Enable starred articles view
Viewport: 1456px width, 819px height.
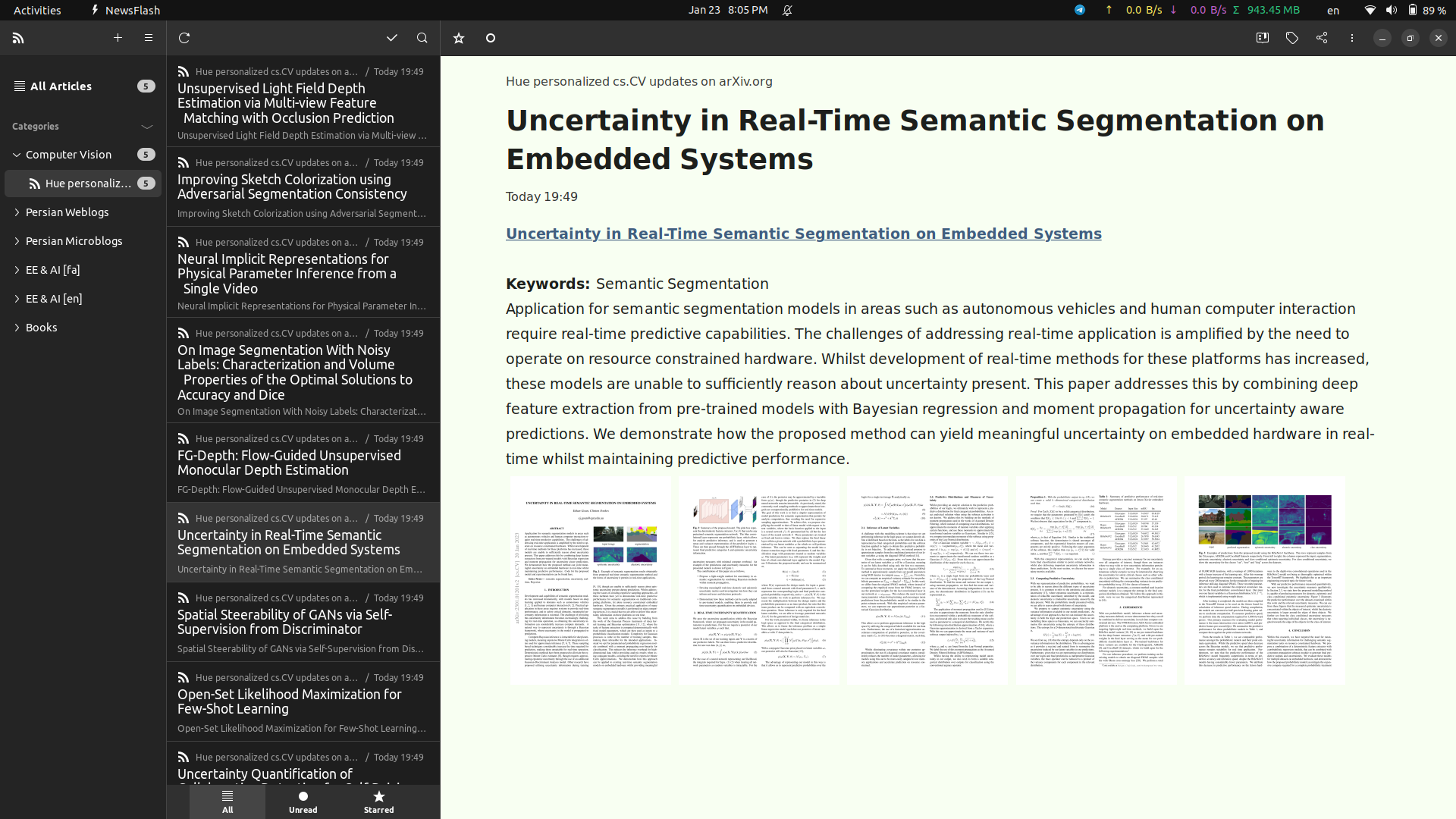click(x=379, y=801)
